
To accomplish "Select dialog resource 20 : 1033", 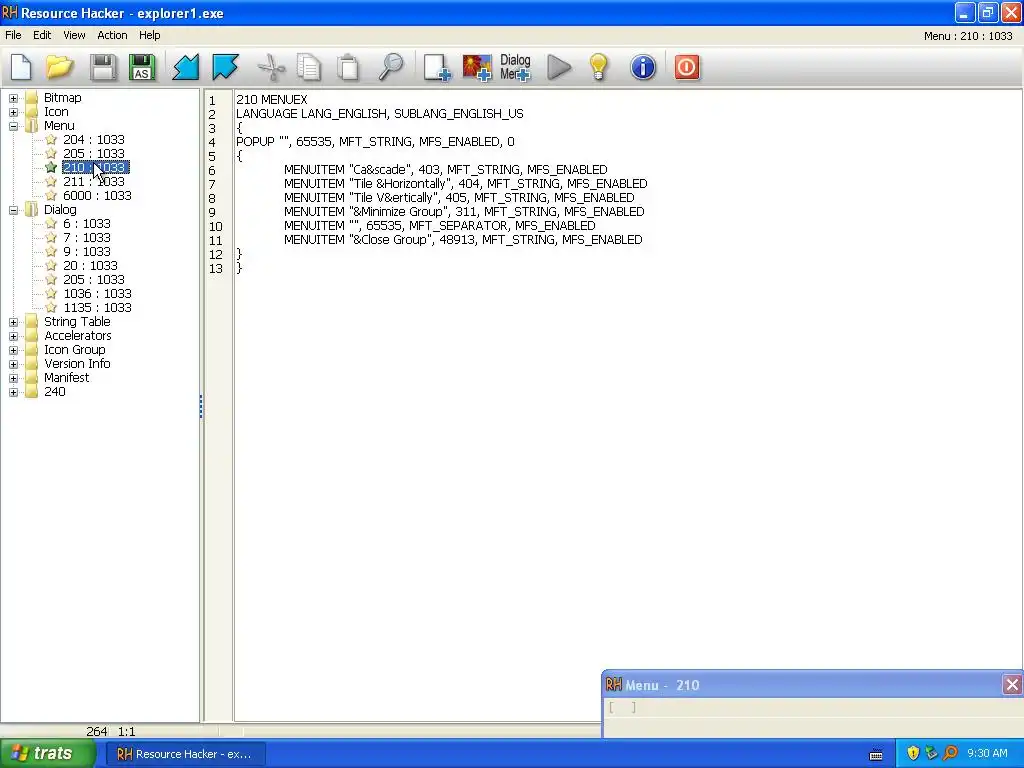I will tap(90, 266).
